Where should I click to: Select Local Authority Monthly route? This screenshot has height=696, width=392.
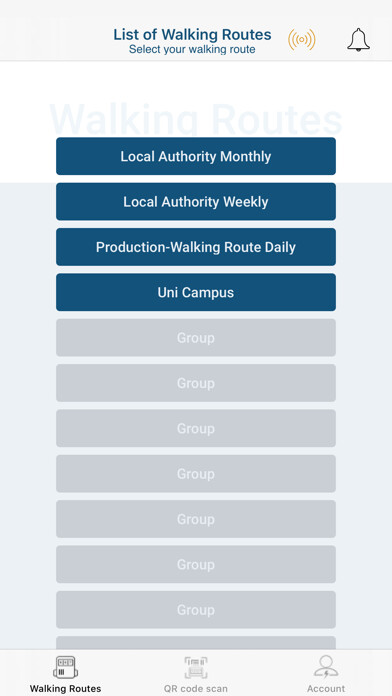(196, 156)
